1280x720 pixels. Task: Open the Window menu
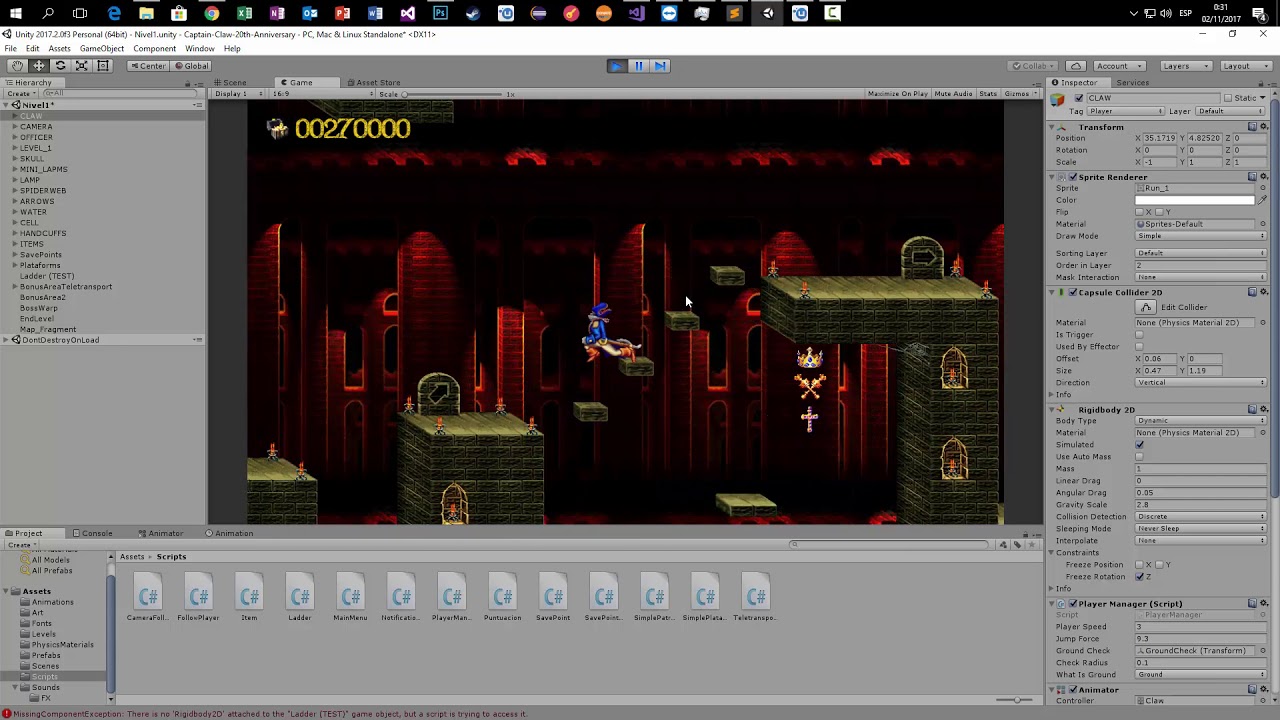199,48
